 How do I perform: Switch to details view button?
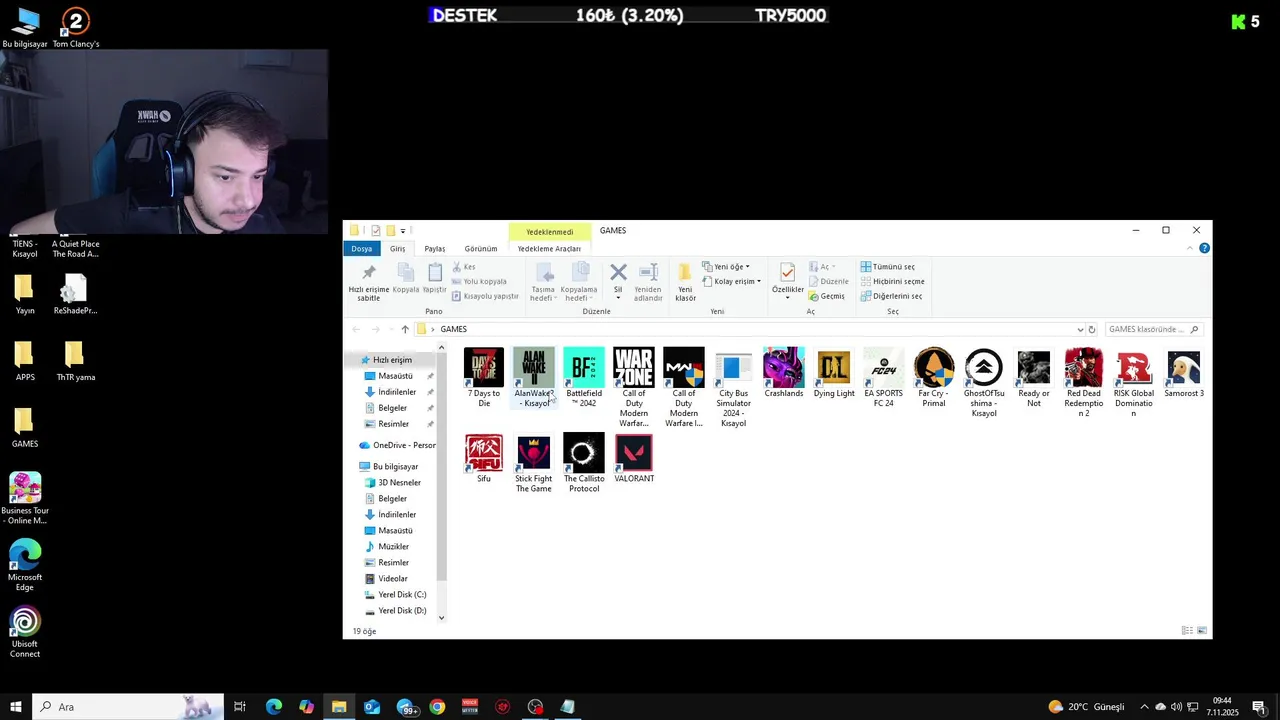coord(1187,631)
